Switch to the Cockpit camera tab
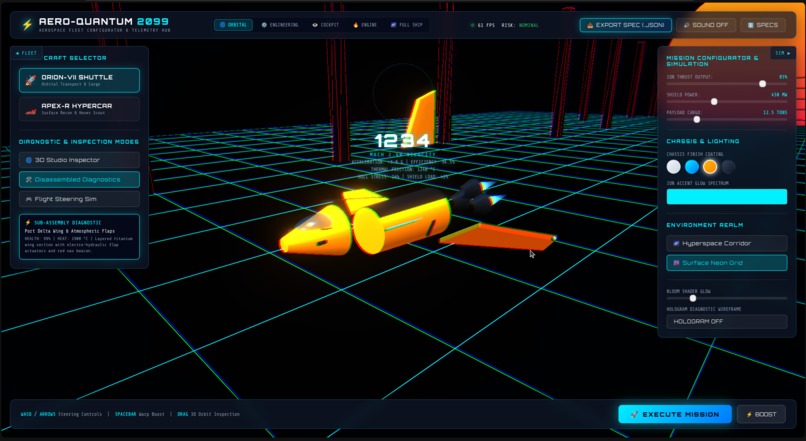This screenshot has width=806, height=441. point(326,25)
